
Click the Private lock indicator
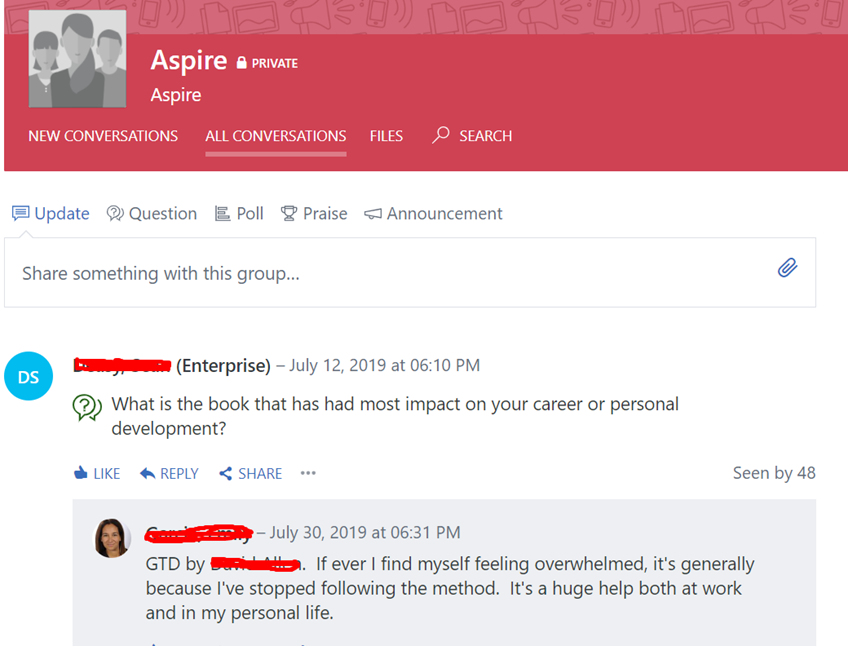point(240,62)
